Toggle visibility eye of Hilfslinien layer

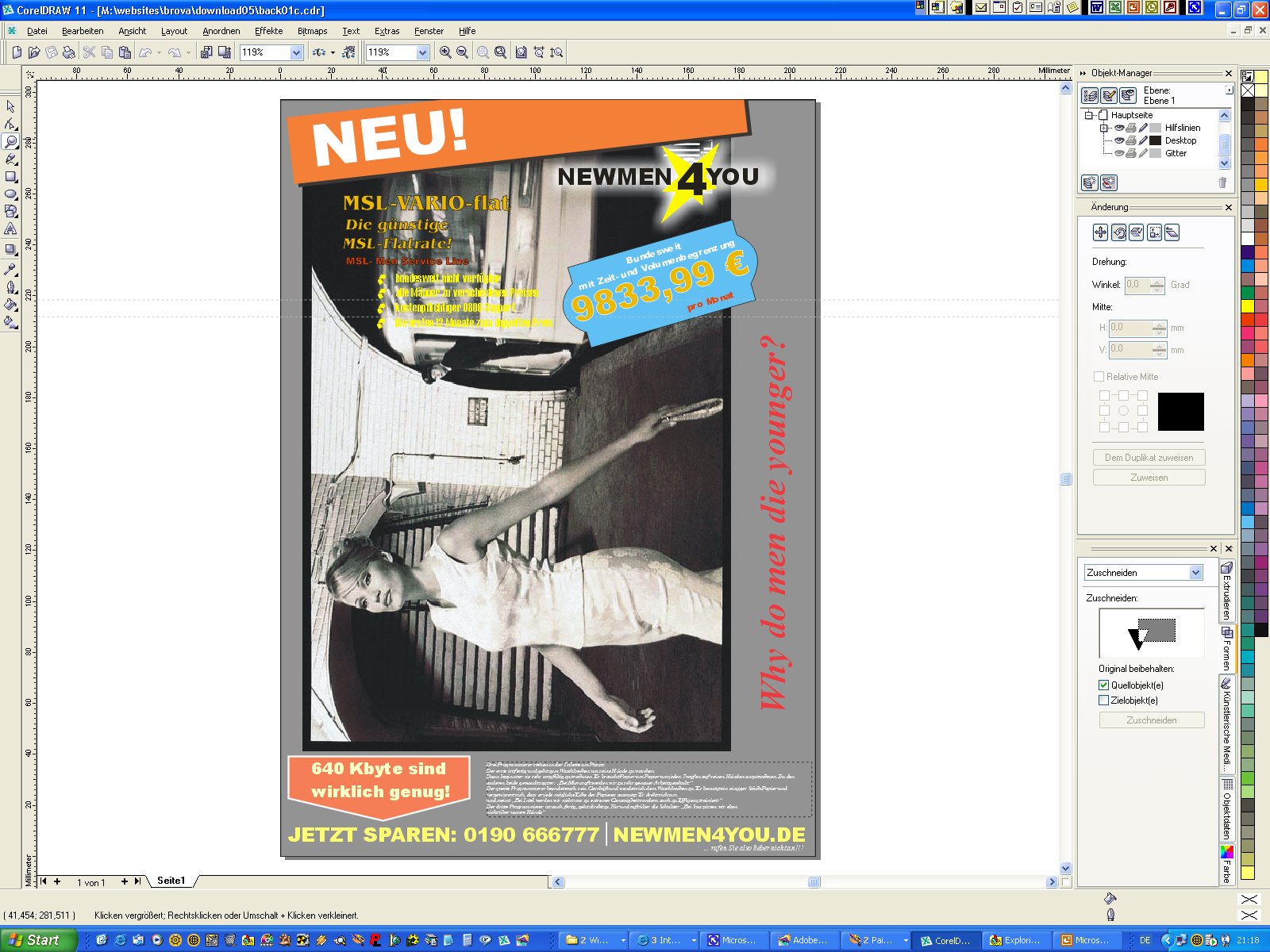point(1119,128)
